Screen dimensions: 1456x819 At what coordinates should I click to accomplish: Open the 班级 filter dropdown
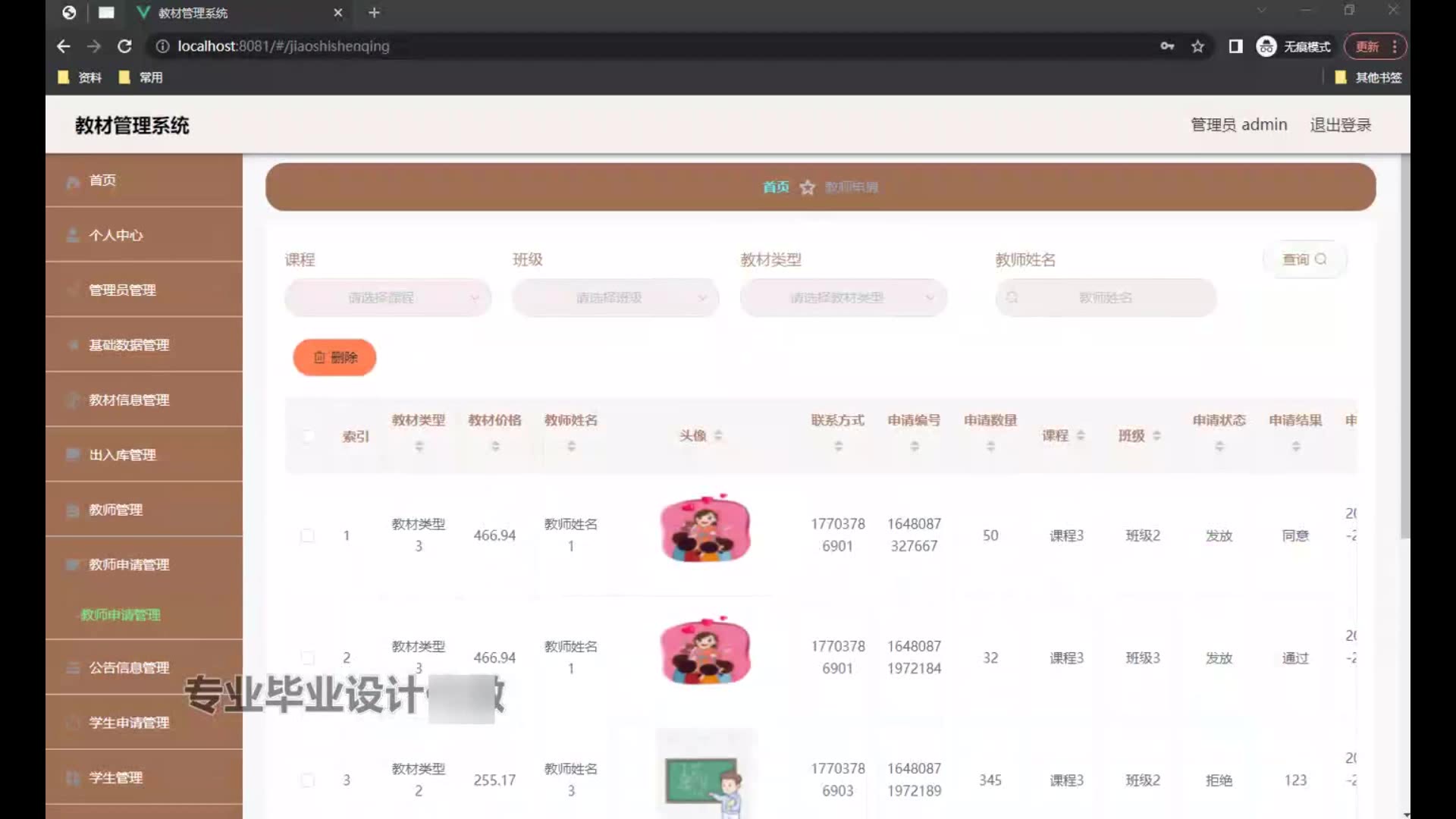coord(615,298)
